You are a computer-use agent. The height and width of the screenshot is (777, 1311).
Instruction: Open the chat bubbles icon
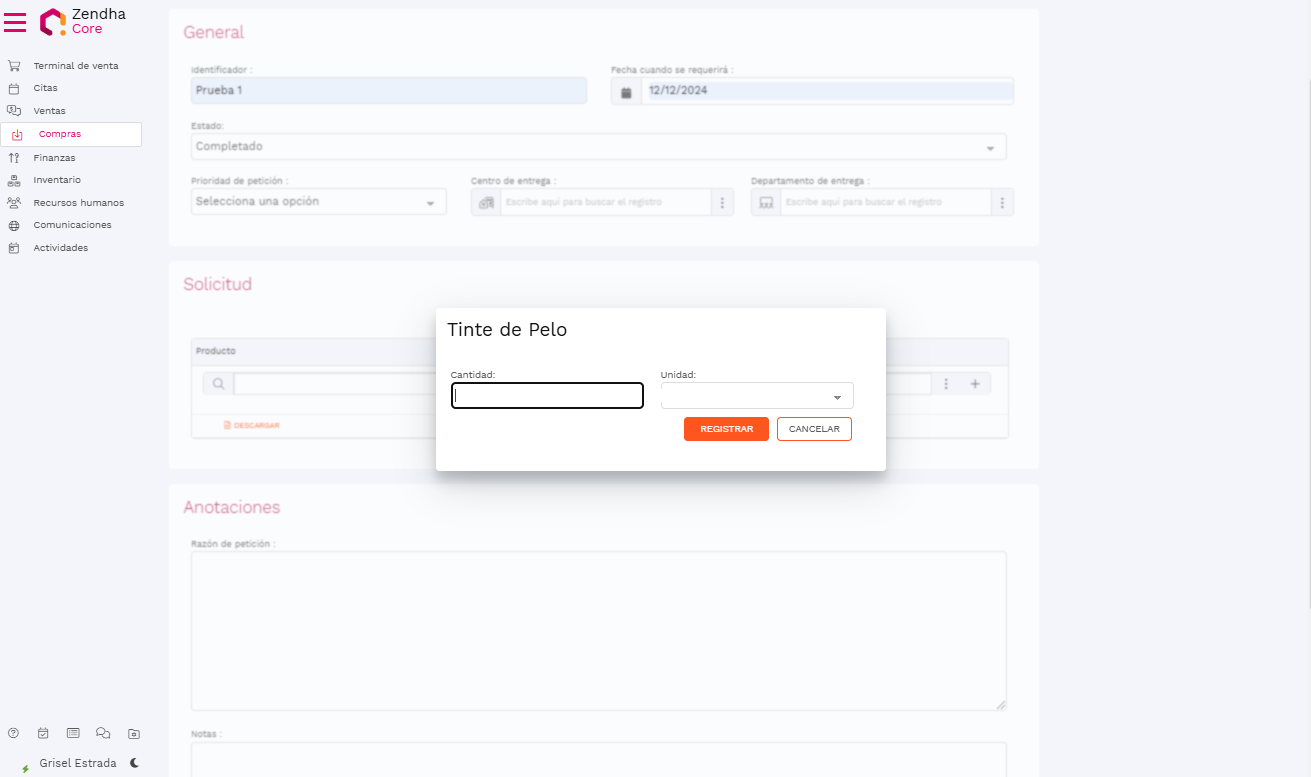(x=103, y=733)
